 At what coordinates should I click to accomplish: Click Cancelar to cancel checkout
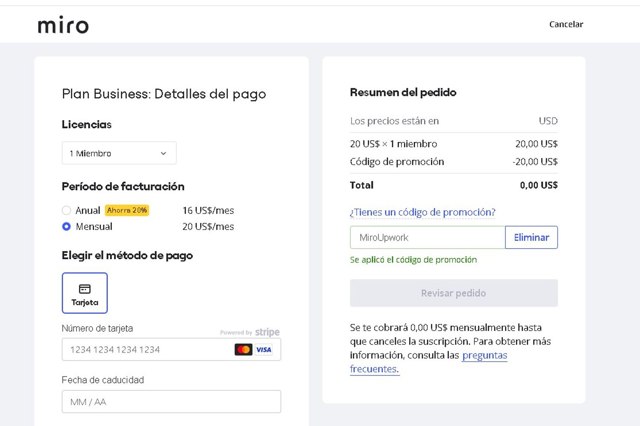[566, 24]
